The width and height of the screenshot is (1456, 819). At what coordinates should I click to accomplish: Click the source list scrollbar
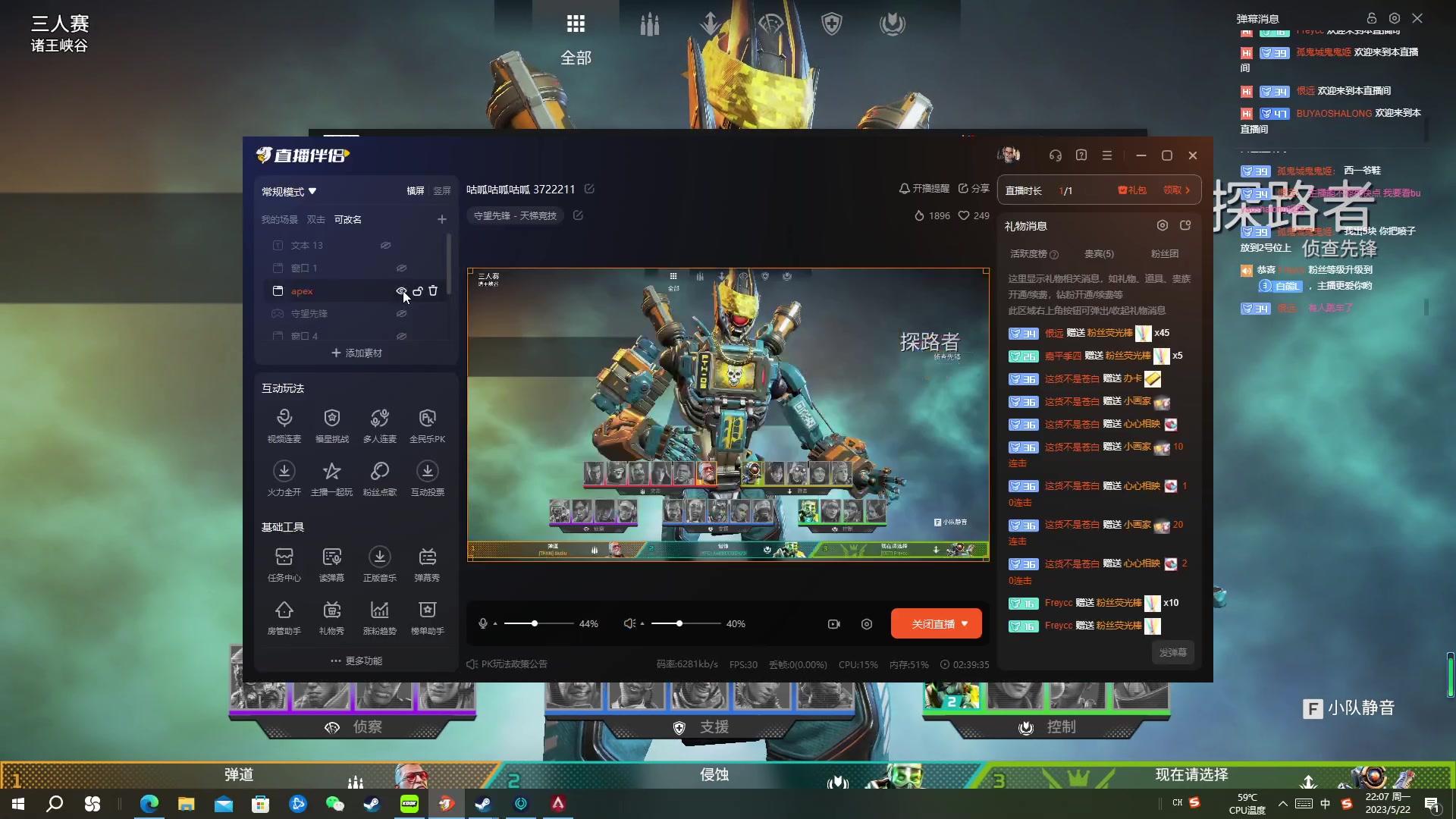449,265
